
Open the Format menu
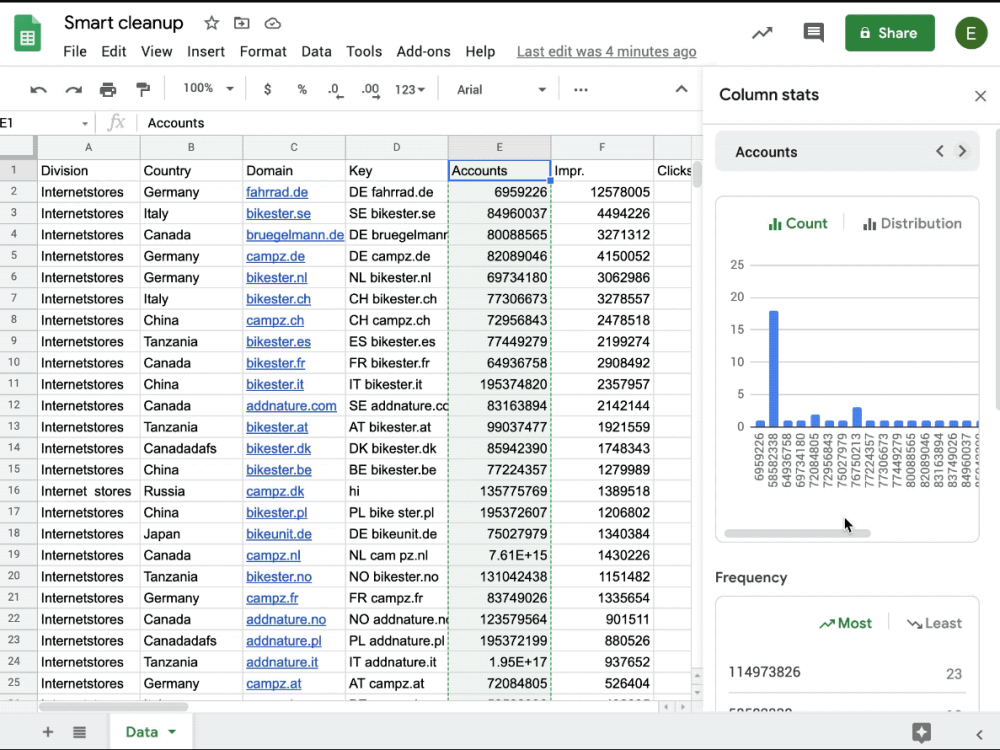click(x=263, y=52)
